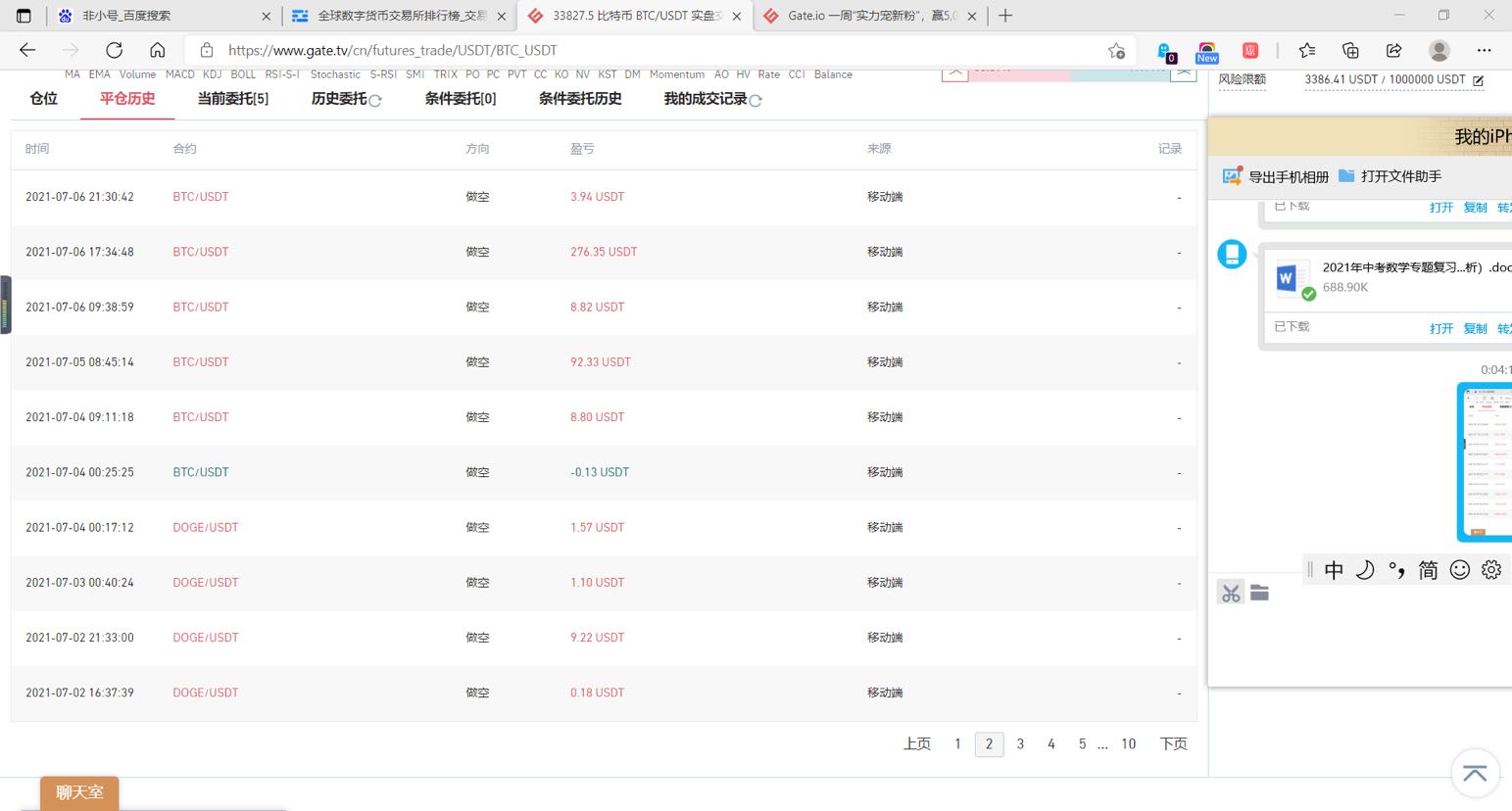
Task: Go to previous page 上页
Action: pyautogui.click(x=917, y=744)
